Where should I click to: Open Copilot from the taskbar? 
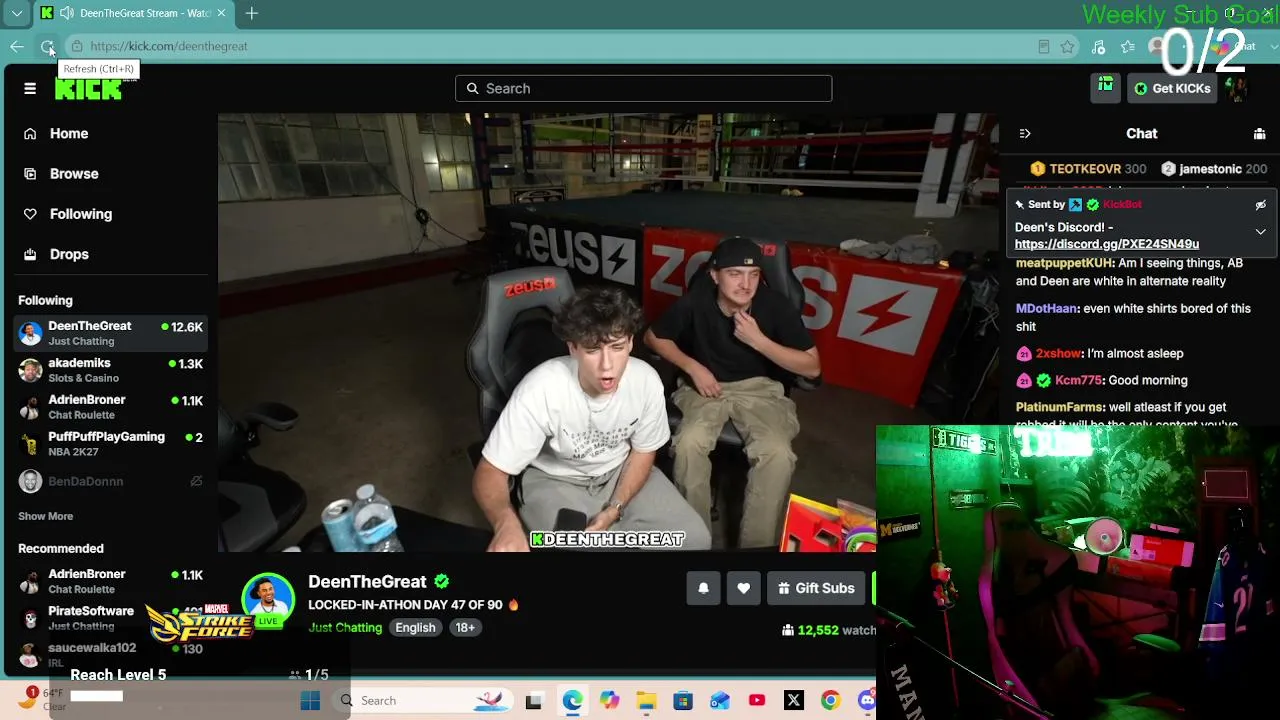click(x=609, y=701)
